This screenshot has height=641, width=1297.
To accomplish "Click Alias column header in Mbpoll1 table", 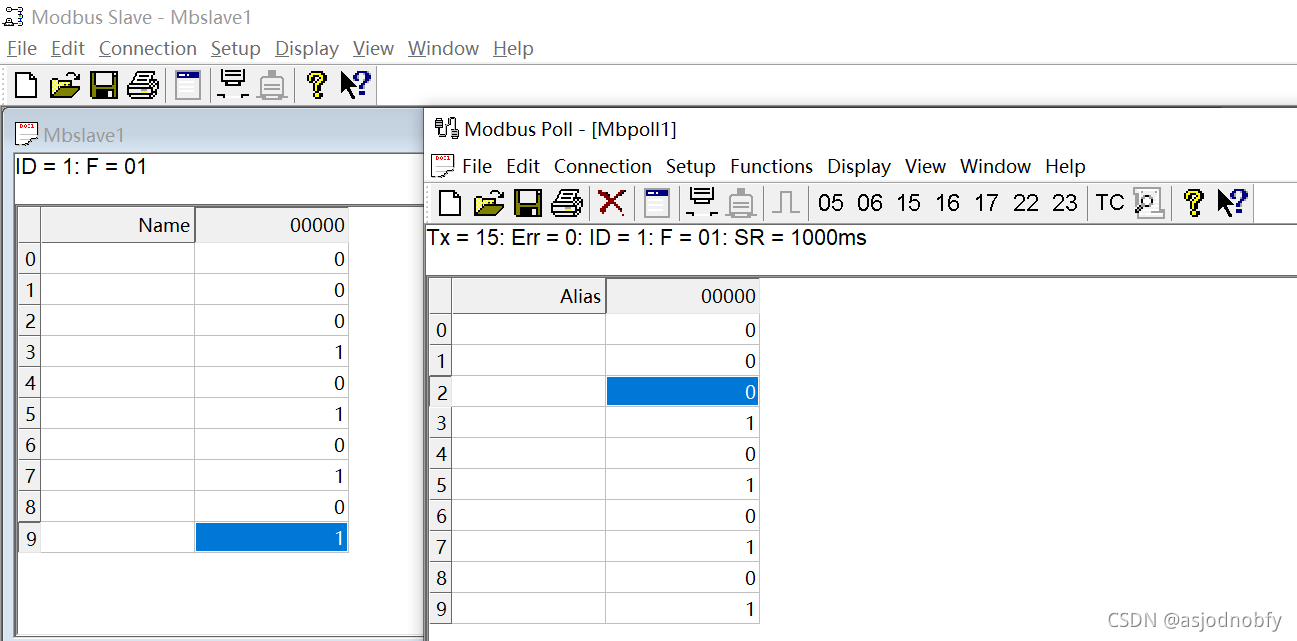I will click(x=529, y=296).
